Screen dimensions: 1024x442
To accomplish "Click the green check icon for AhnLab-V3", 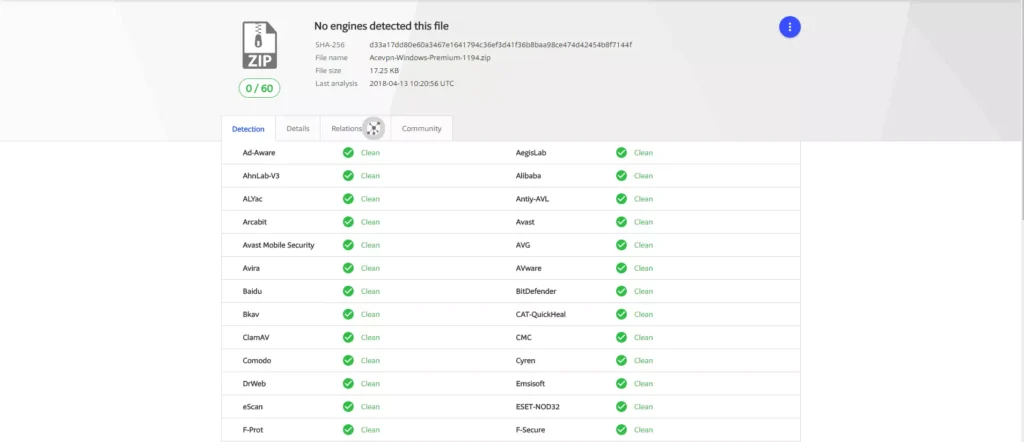I will tap(348, 176).
